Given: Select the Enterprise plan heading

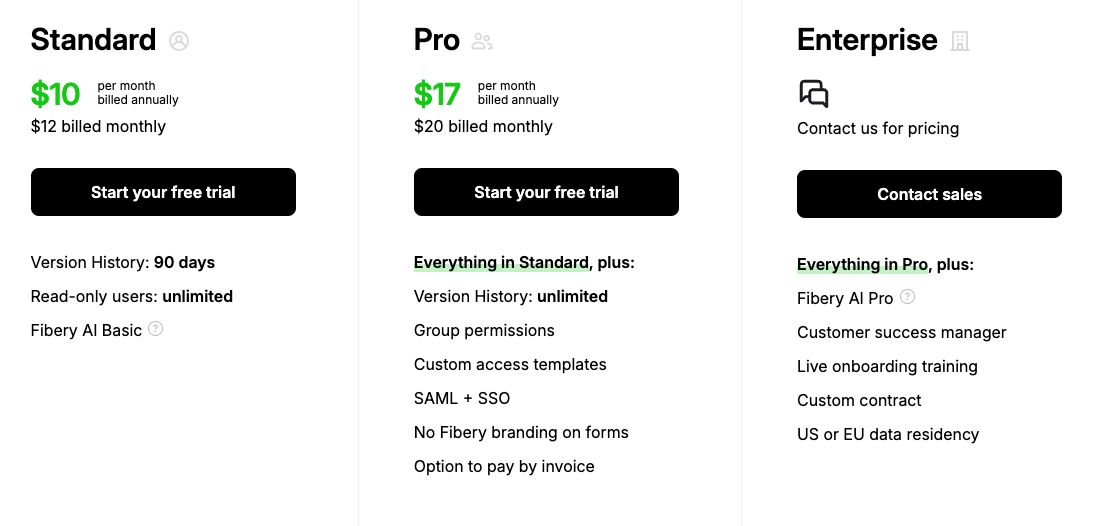Looking at the screenshot, I should (x=867, y=40).
